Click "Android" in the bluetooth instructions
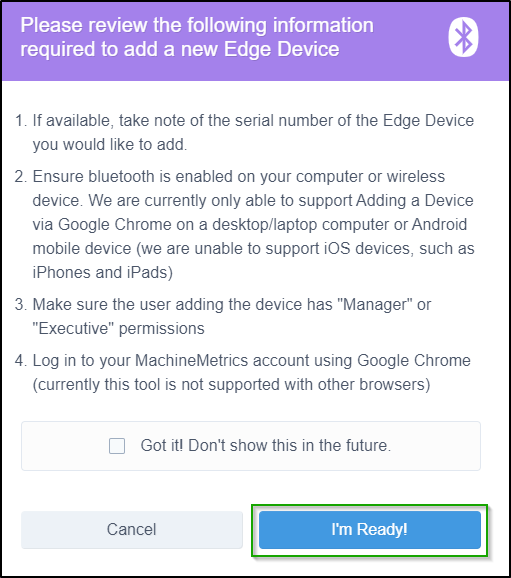511x578 pixels. coord(439,224)
